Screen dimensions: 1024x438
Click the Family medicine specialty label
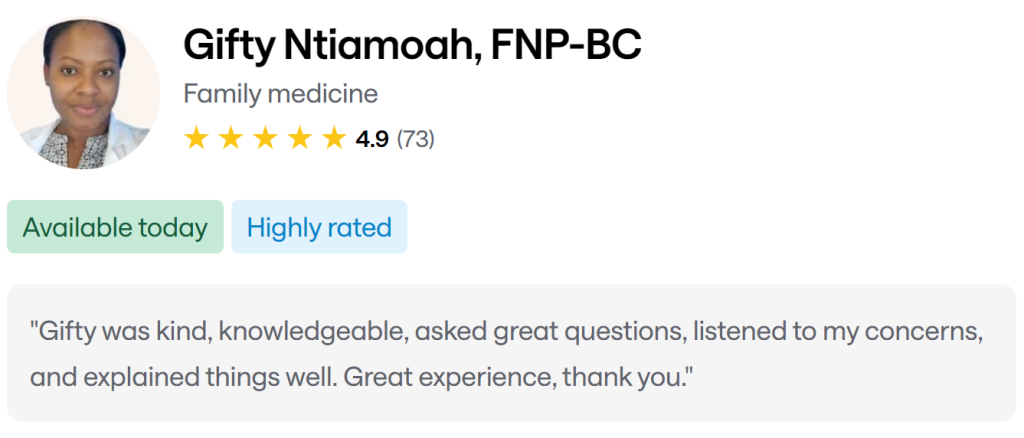point(281,95)
